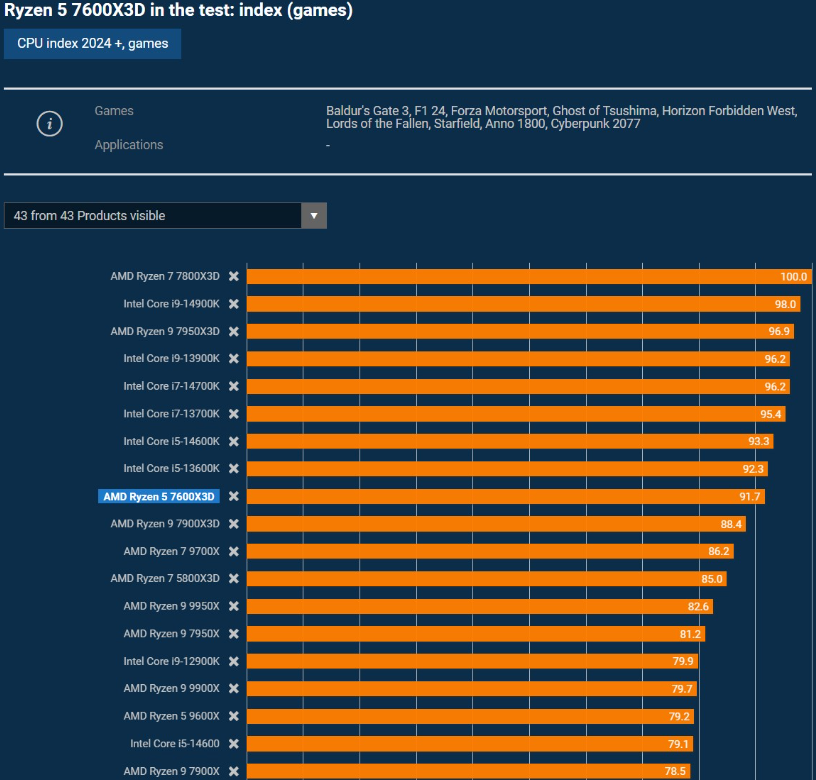Click the circled info icon

coord(49,124)
